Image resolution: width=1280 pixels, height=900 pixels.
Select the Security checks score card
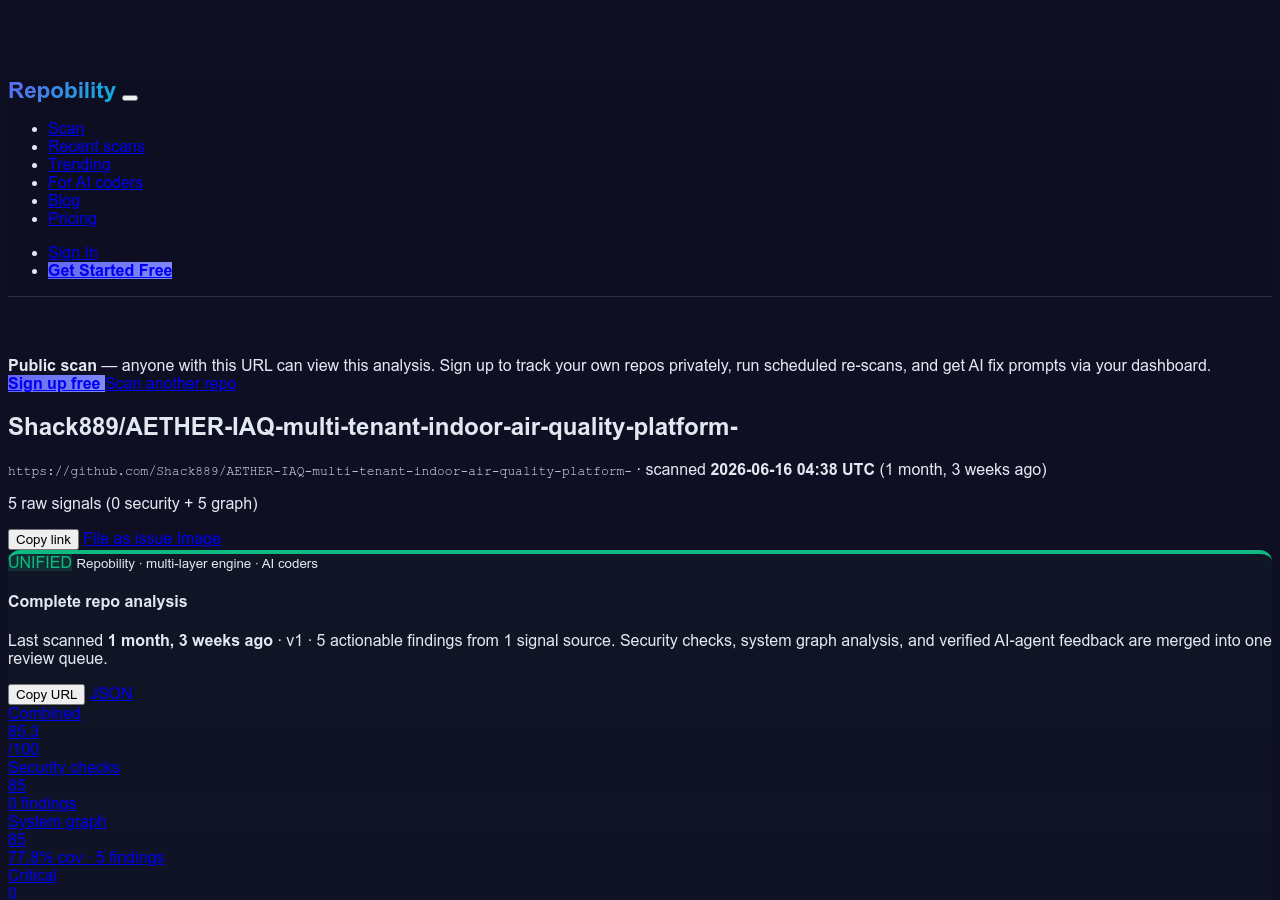pos(64,785)
